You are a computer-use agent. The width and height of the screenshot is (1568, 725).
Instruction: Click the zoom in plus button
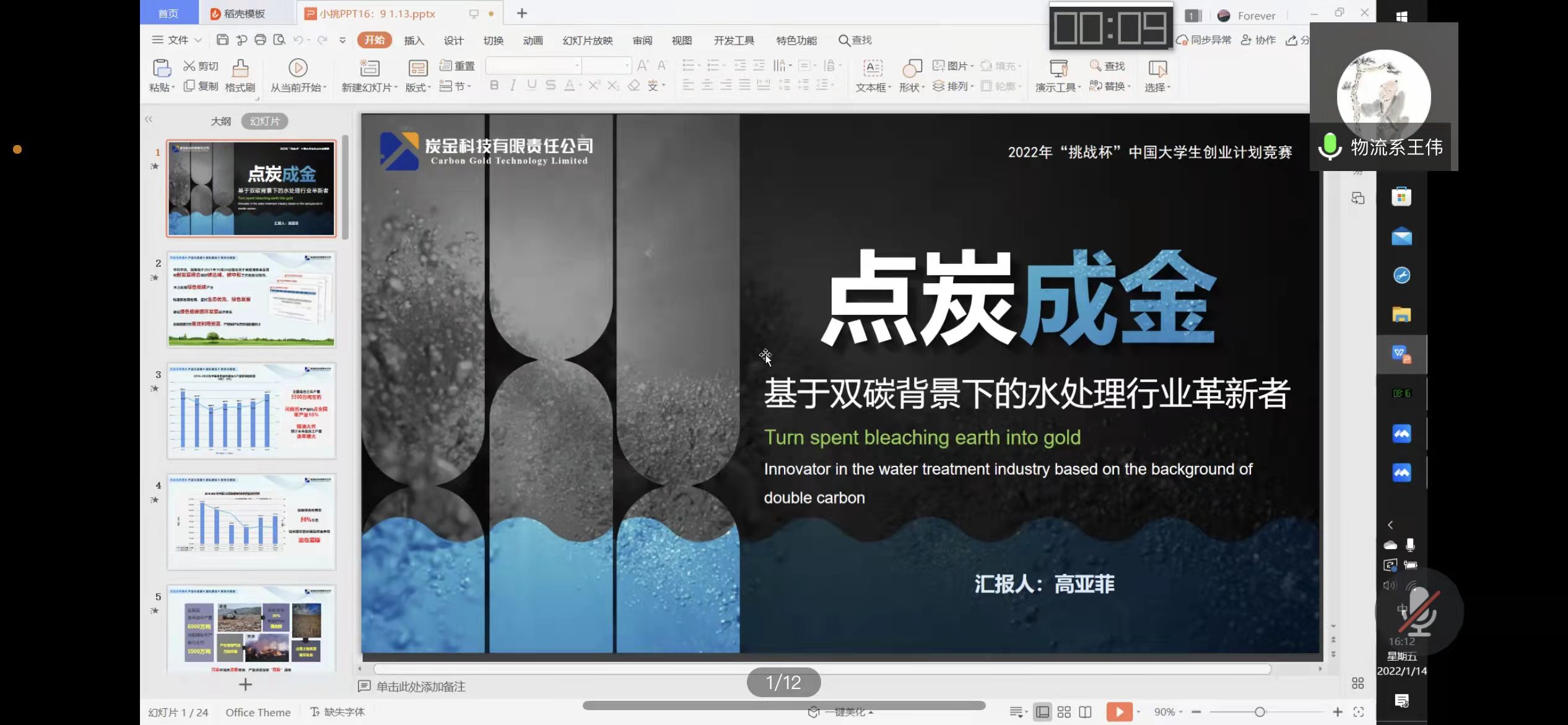coord(1338,712)
